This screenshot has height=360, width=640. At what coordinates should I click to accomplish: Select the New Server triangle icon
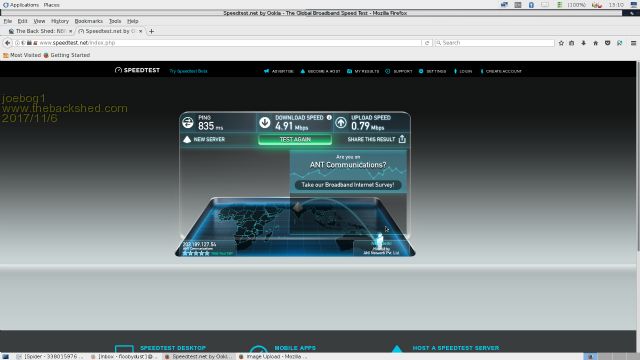(187, 140)
